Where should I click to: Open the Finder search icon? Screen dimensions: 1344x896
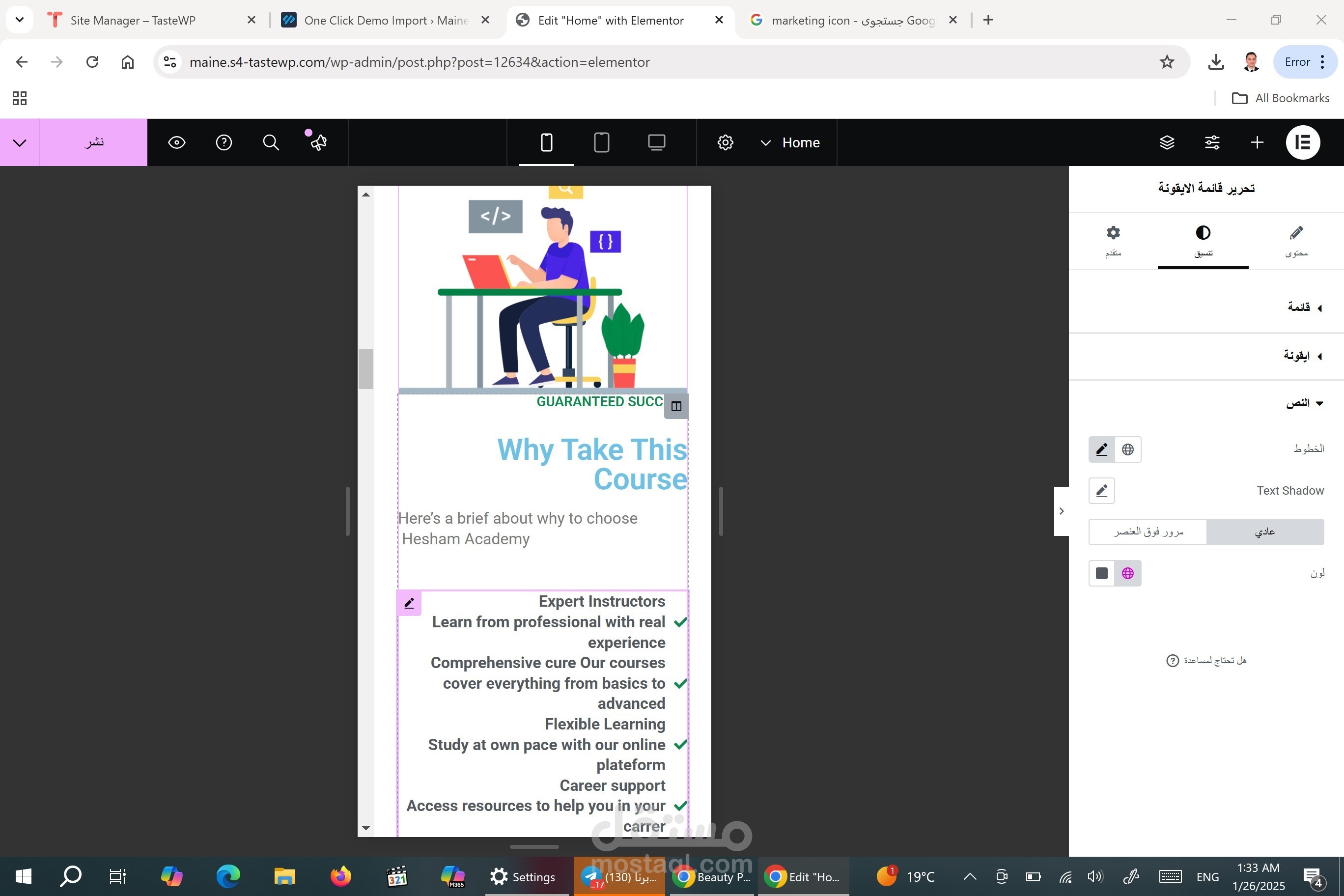coord(271,142)
